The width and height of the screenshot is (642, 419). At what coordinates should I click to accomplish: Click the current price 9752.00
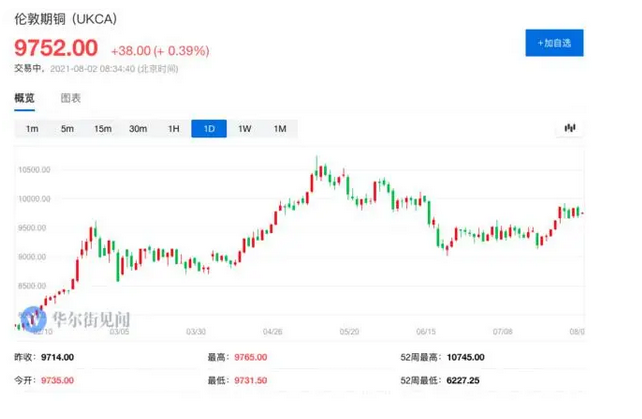coord(56,48)
